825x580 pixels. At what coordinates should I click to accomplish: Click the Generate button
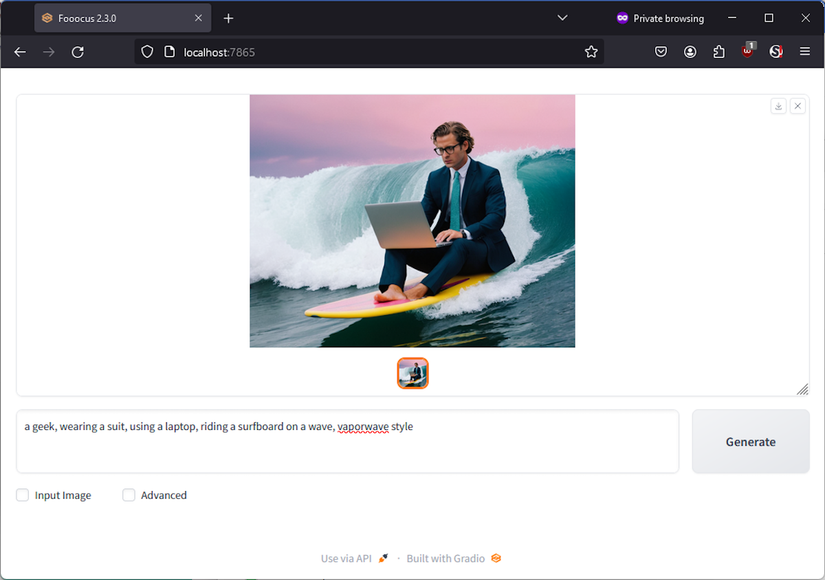pos(750,442)
